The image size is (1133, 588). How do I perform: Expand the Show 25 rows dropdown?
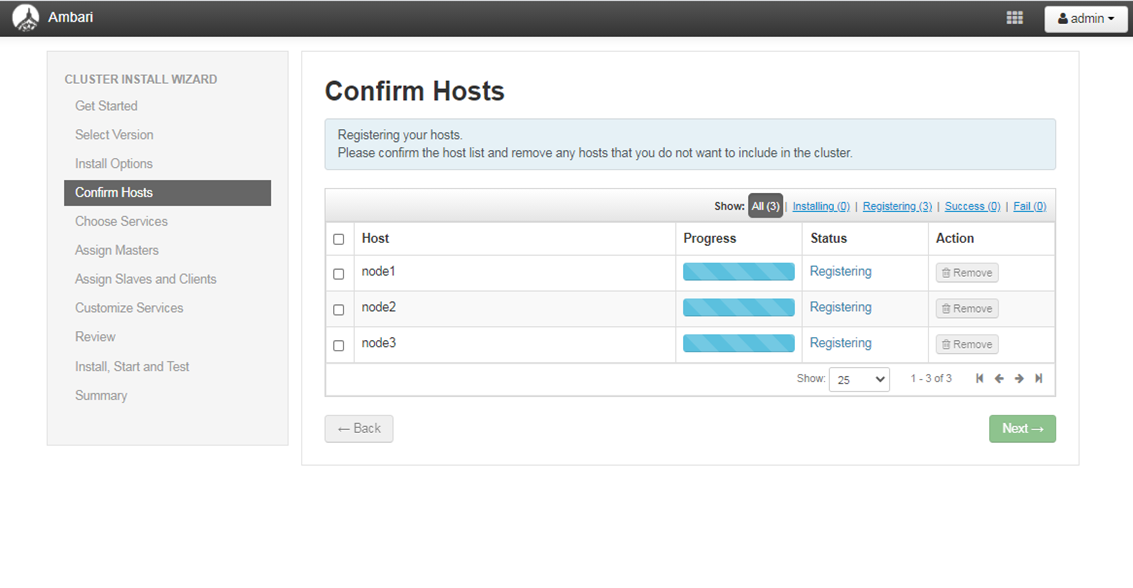point(859,379)
